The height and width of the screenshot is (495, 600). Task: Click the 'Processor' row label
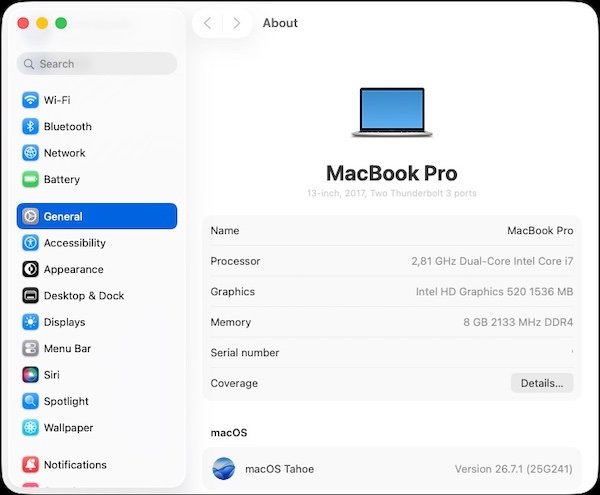(235, 261)
